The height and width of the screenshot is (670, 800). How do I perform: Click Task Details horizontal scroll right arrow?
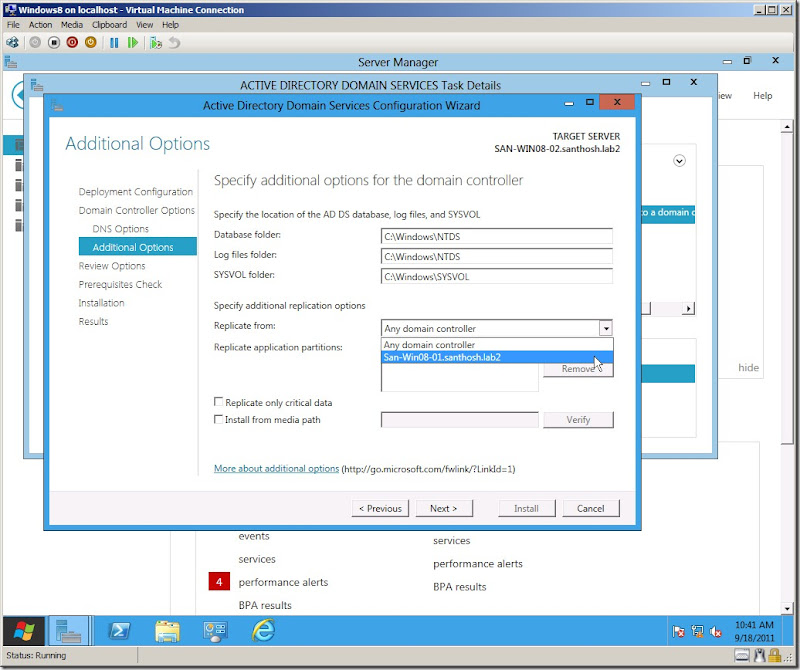coord(688,308)
